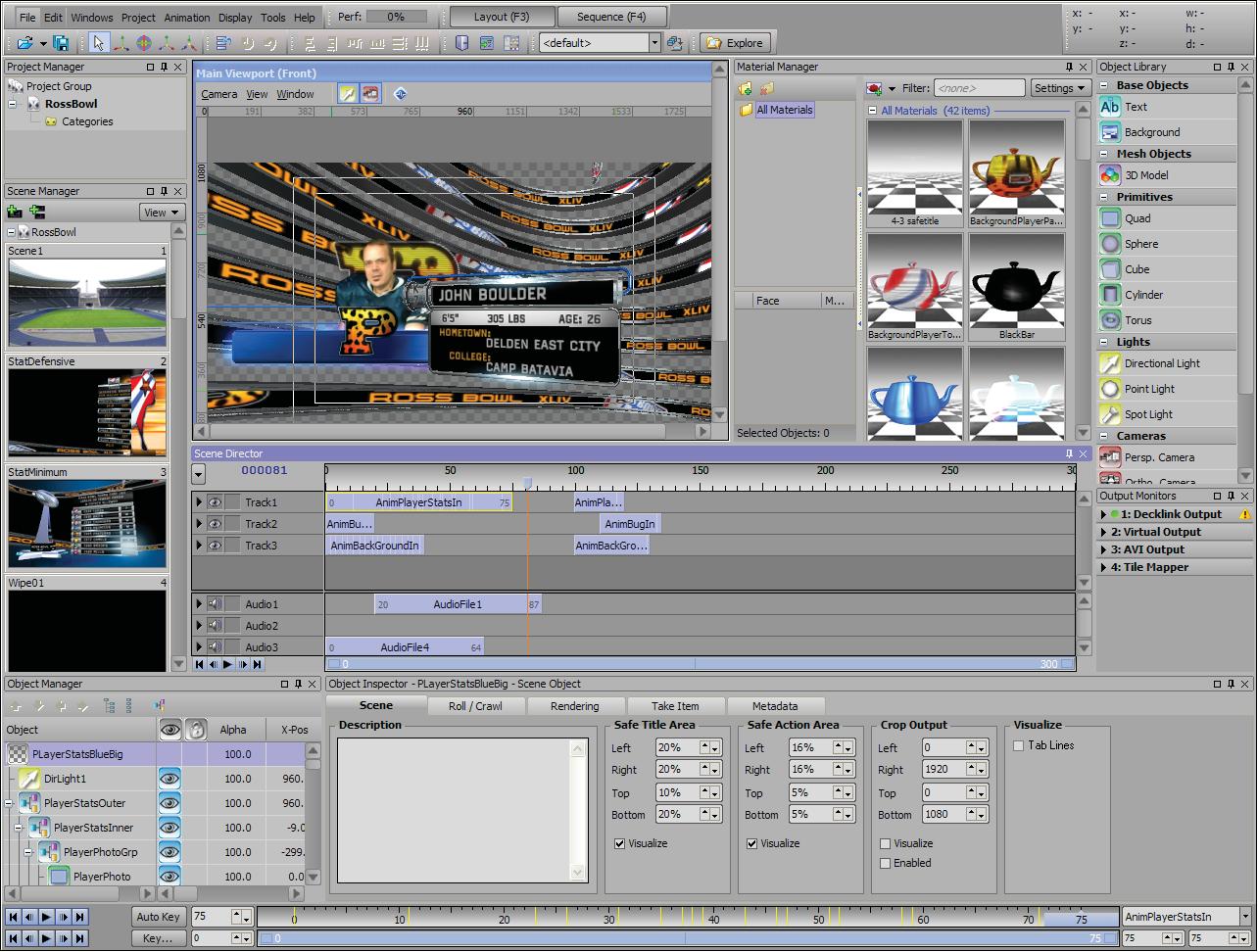The width and height of the screenshot is (1258, 952).
Task: Click the Text object icon
Action: [1110, 107]
